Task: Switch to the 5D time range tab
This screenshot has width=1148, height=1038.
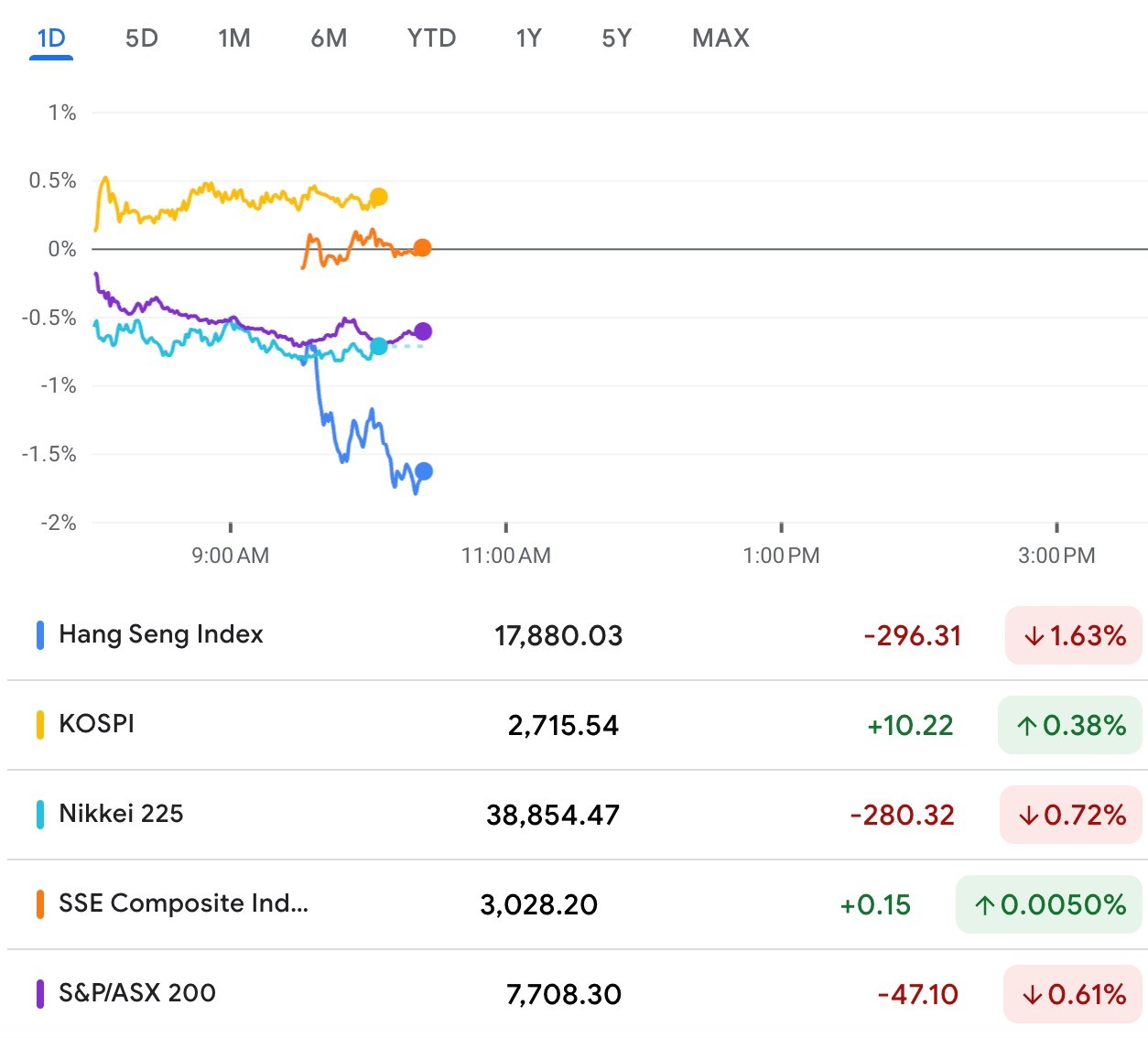Action: click(x=142, y=38)
